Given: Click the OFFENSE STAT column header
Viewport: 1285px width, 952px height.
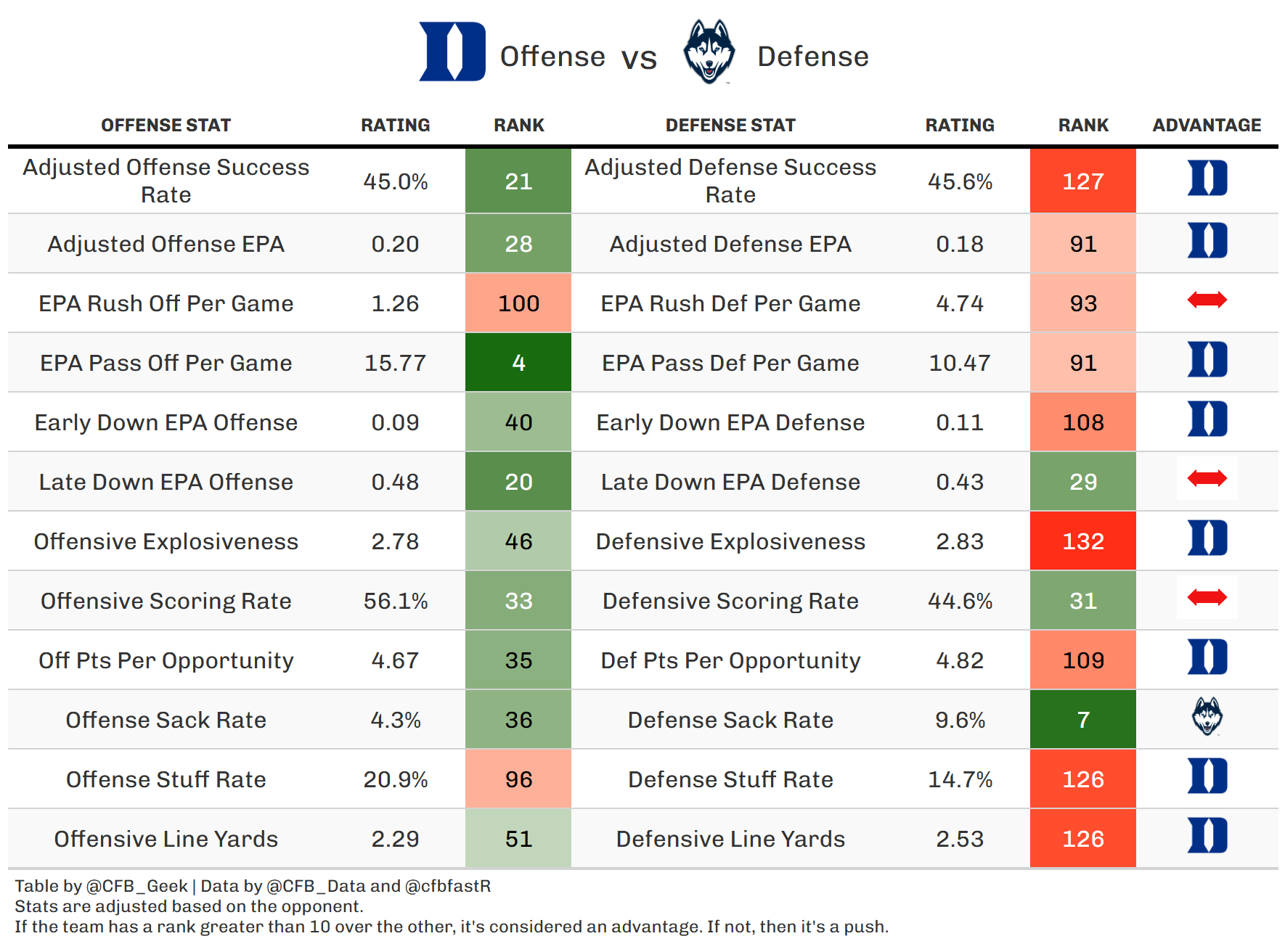Looking at the screenshot, I should (x=166, y=126).
